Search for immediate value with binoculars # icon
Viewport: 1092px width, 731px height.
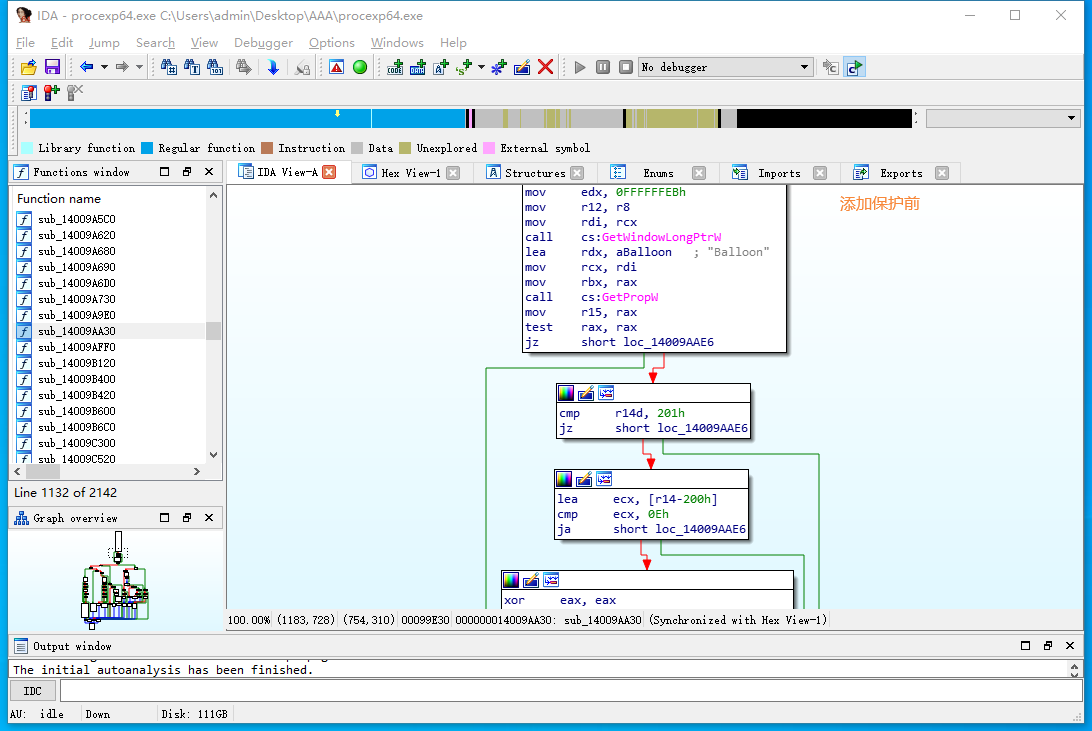tap(169, 68)
